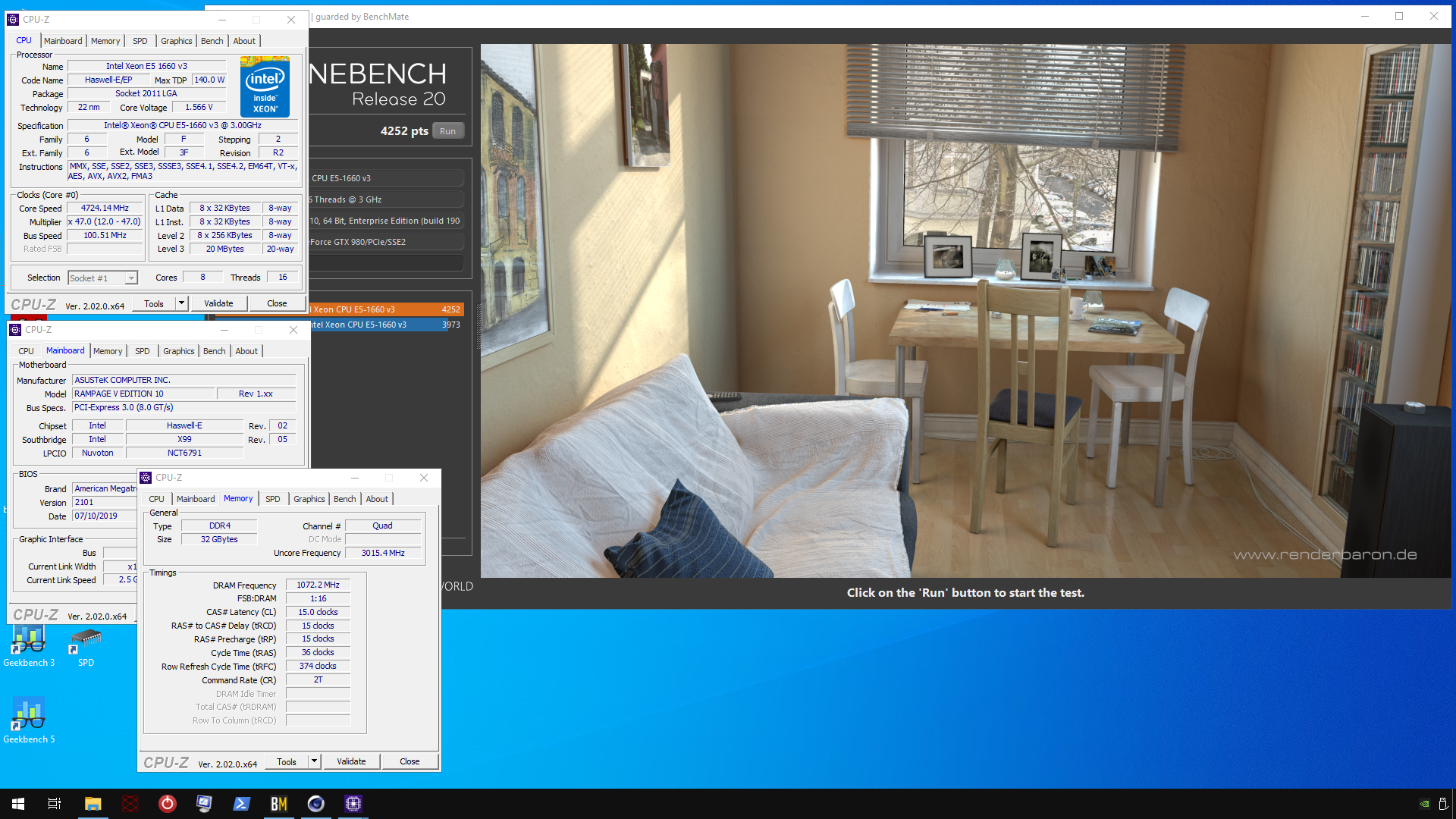Expand Tools dropdown arrow in Memory window
Image resolution: width=1456 pixels, height=819 pixels.
tap(314, 761)
